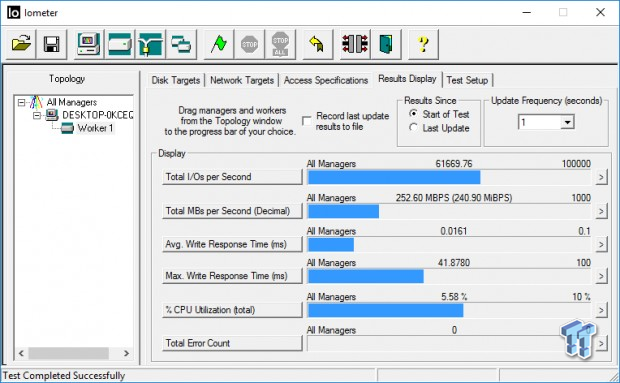620x383 pixels.
Task: Click the 252.60 MBPS throughput value
Action: [x=454, y=198]
